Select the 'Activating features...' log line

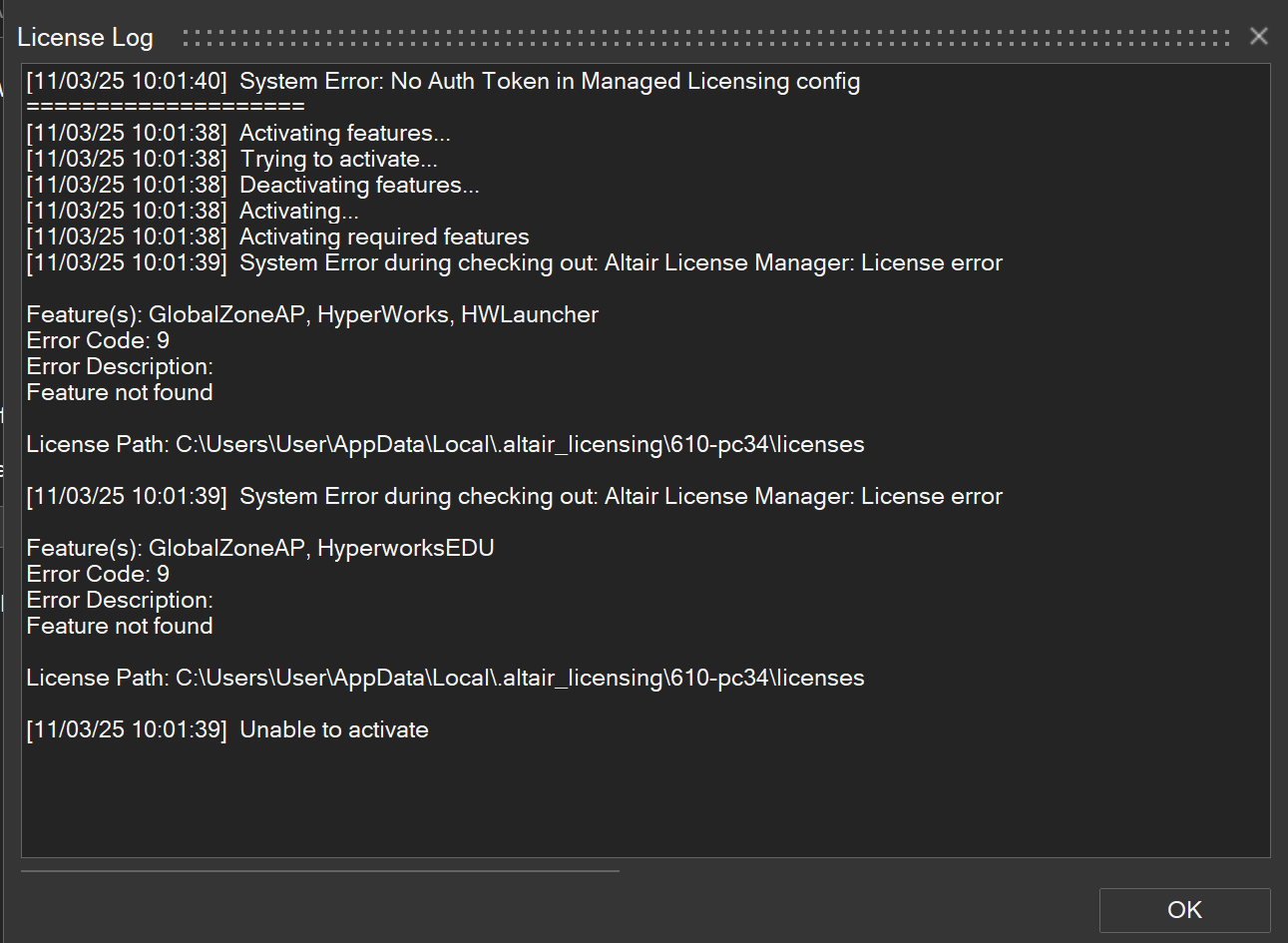(238, 133)
